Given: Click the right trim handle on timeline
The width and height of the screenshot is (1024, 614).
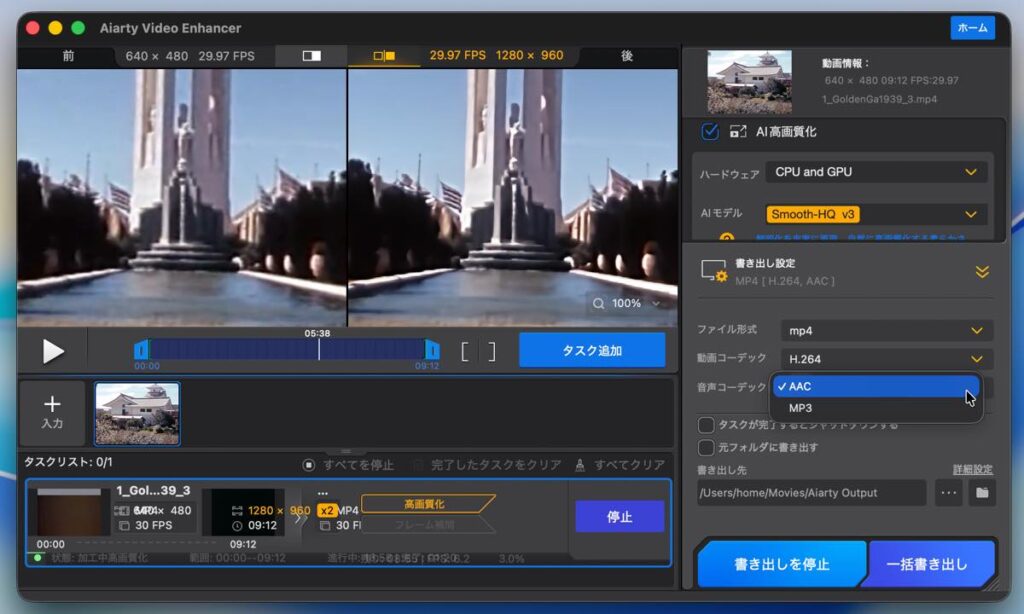Looking at the screenshot, I should (x=432, y=350).
